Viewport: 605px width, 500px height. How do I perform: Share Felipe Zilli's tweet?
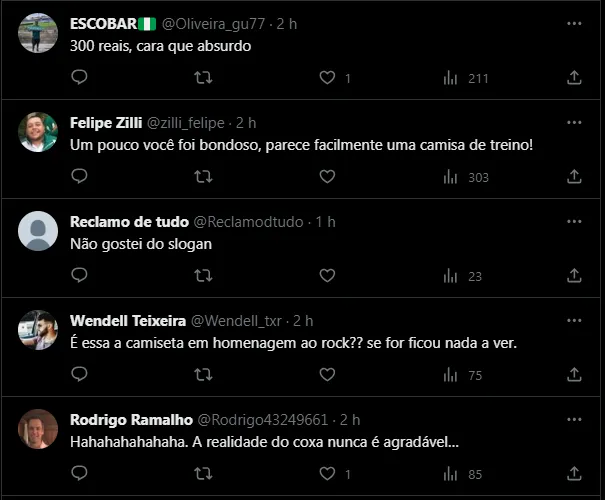(574, 176)
